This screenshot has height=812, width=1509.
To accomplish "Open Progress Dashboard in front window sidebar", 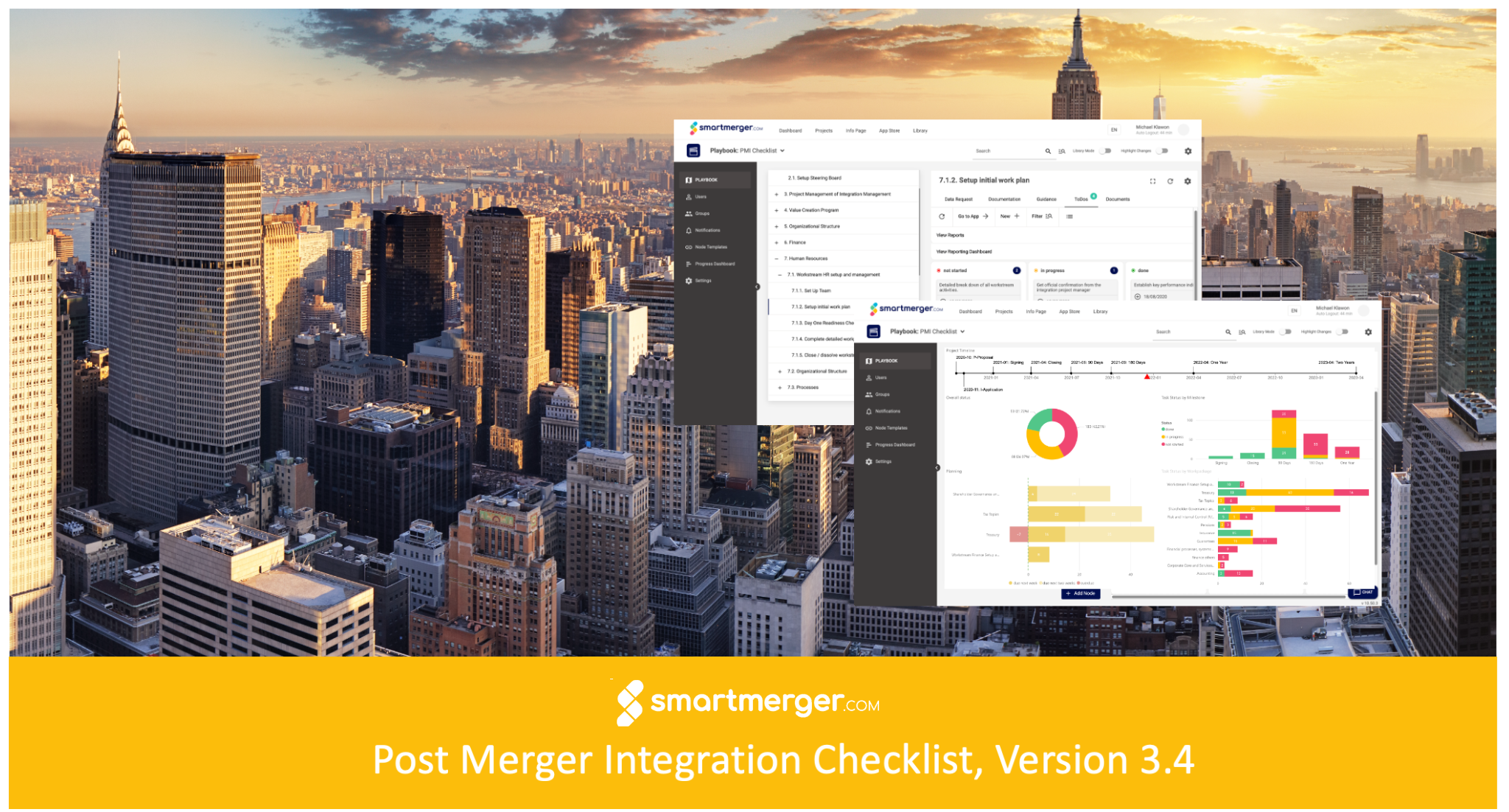I will pos(890,445).
